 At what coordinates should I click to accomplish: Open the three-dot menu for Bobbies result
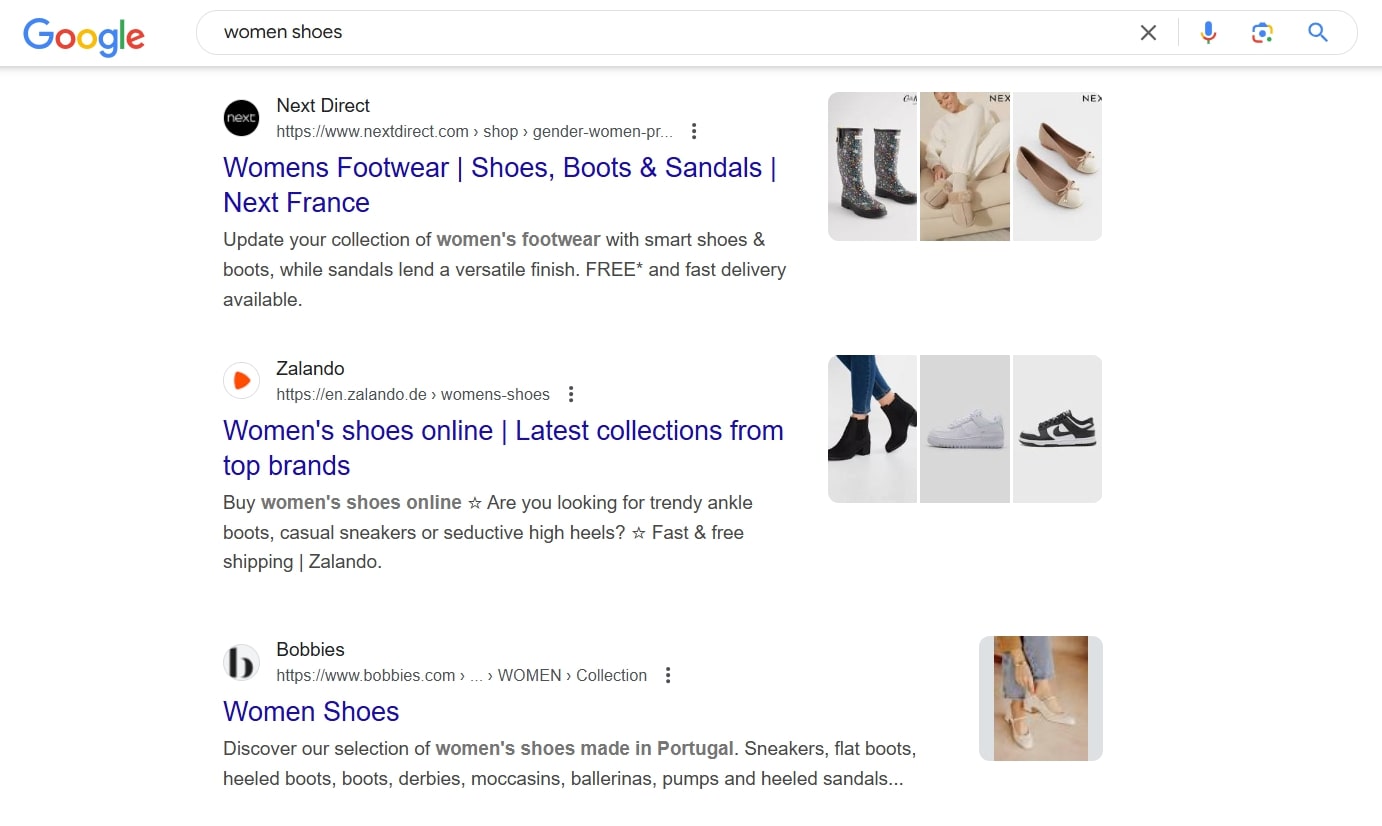[x=668, y=675]
